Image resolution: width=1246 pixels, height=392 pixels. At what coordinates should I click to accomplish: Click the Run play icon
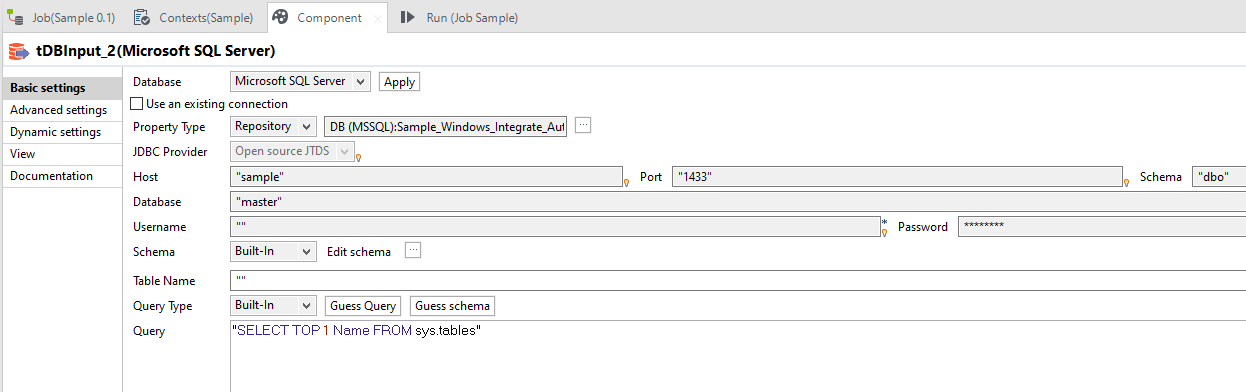pos(407,18)
